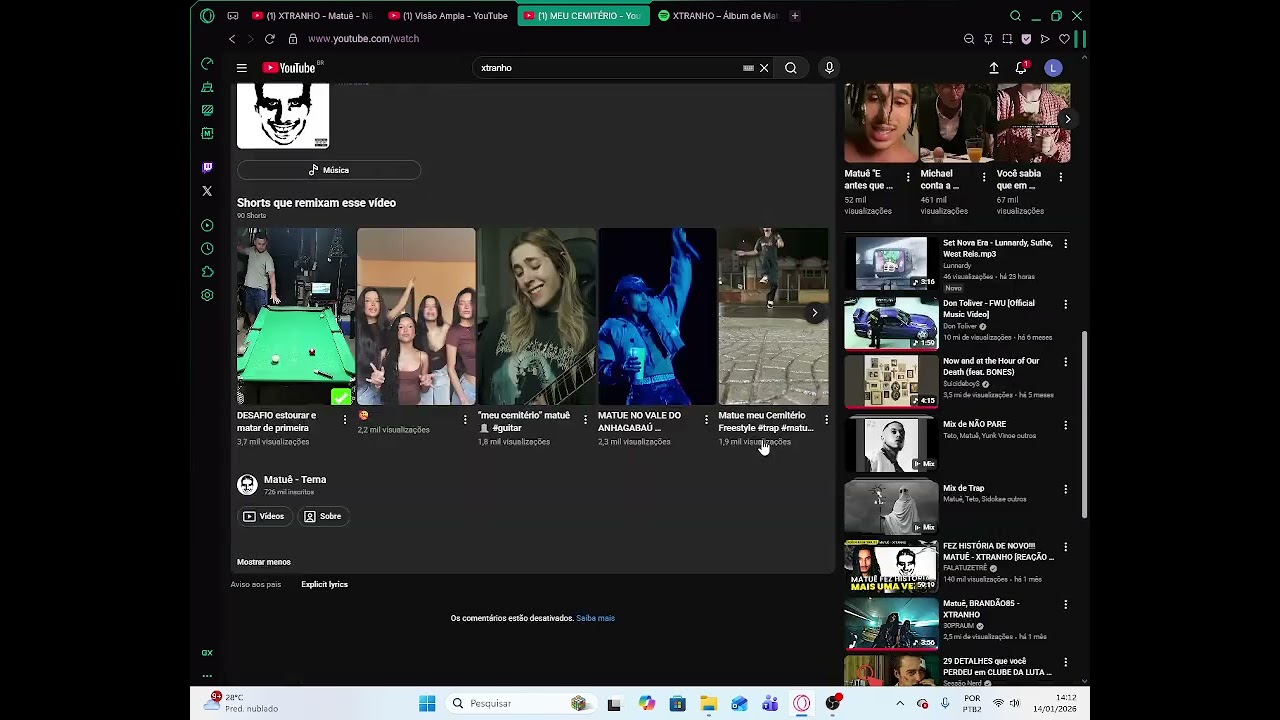Collapse the description with 'Mostrar menos'
Viewport: 1280px width, 720px height.
coord(264,562)
